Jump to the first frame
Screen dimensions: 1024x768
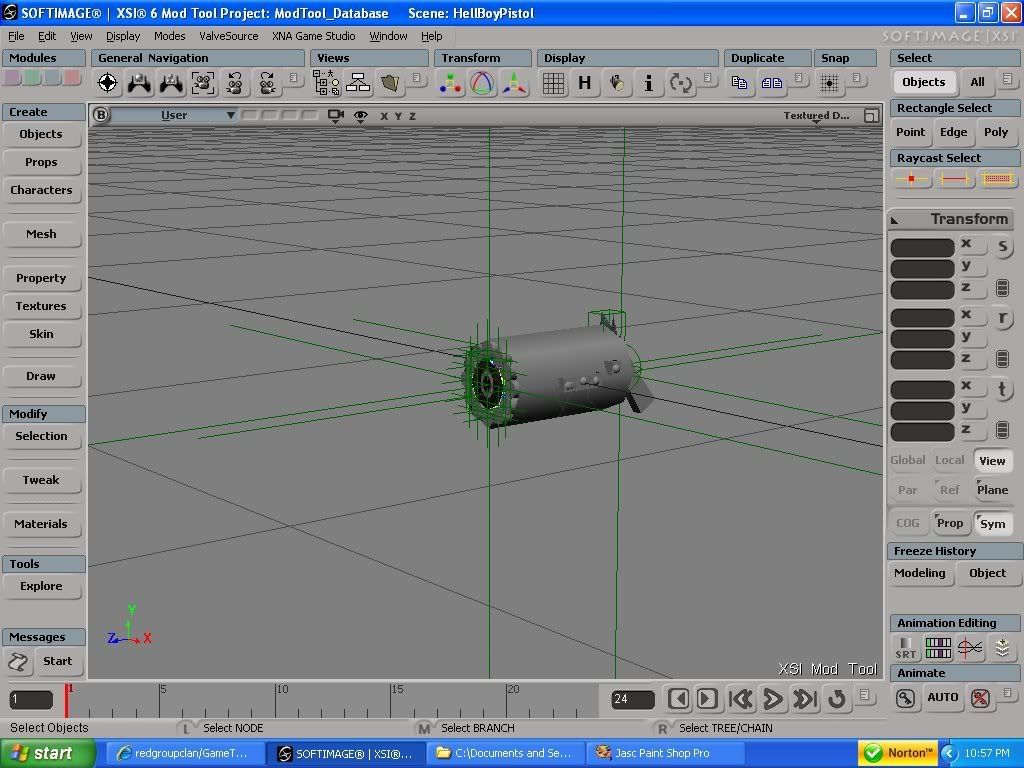pyautogui.click(x=741, y=699)
